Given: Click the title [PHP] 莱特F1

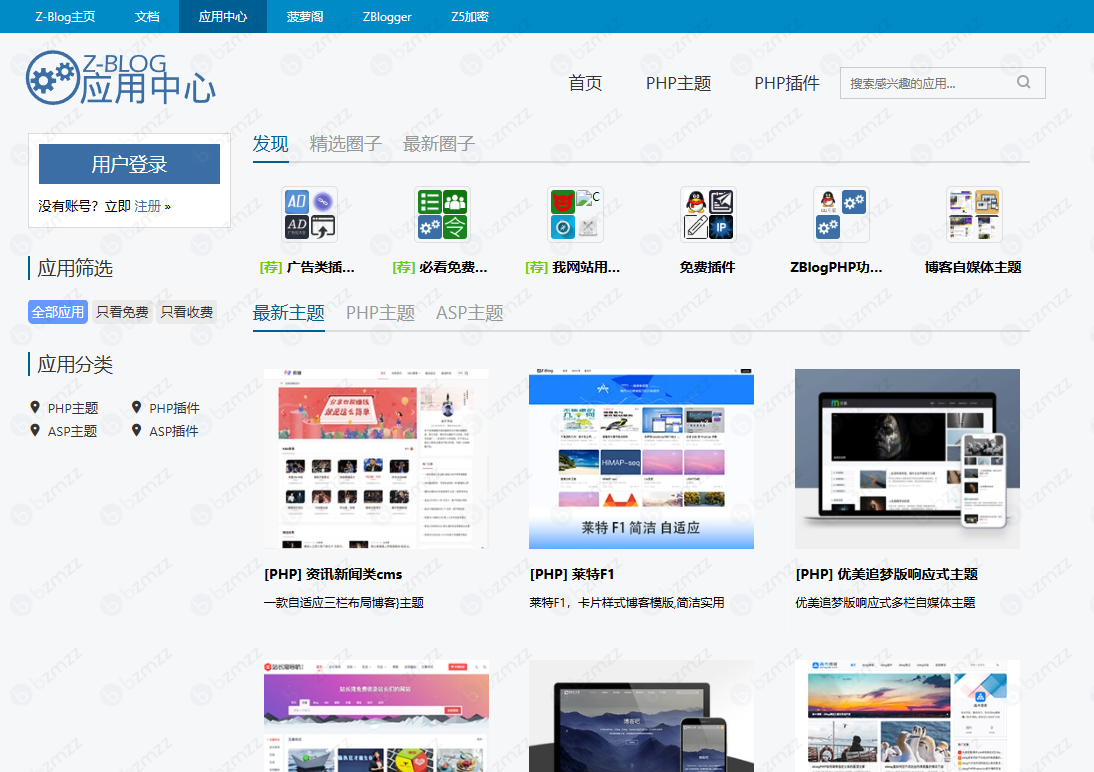Looking at the screenshot, I should pos(572,574).
